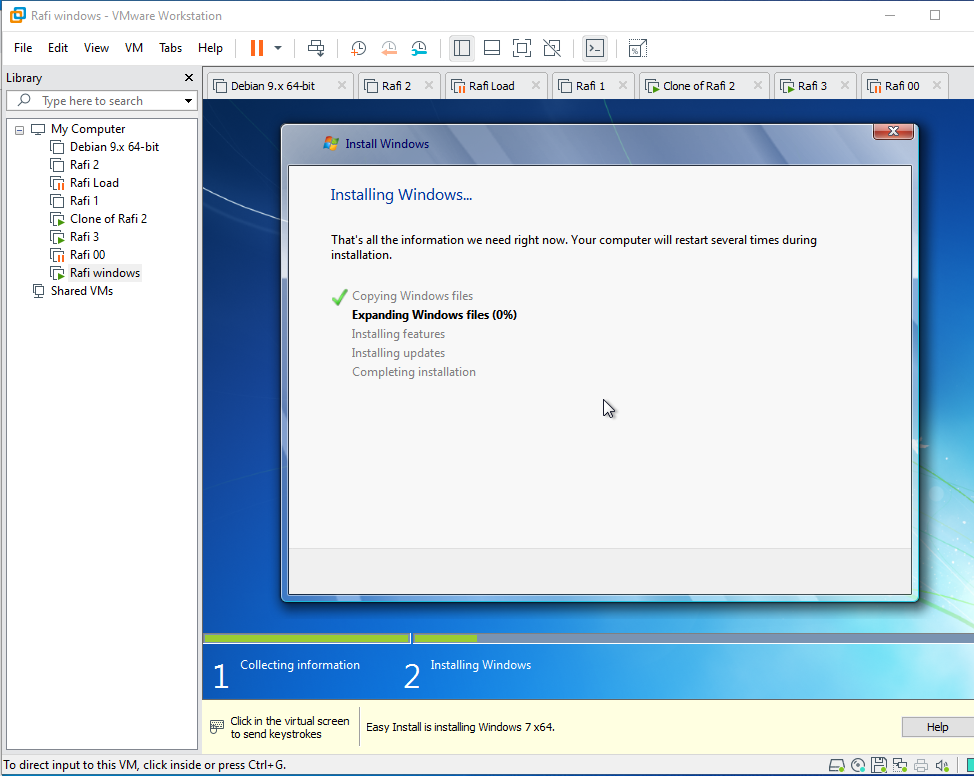Click the 'Installing features' step text
974x776 pixels.
(398, 334)
